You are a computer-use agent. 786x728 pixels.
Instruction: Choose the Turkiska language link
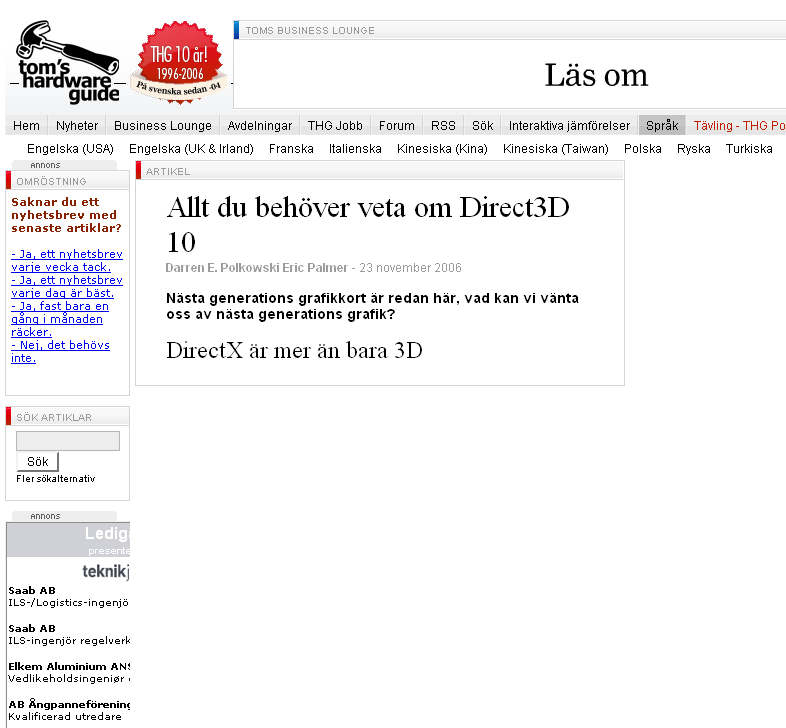coord(749,149)
